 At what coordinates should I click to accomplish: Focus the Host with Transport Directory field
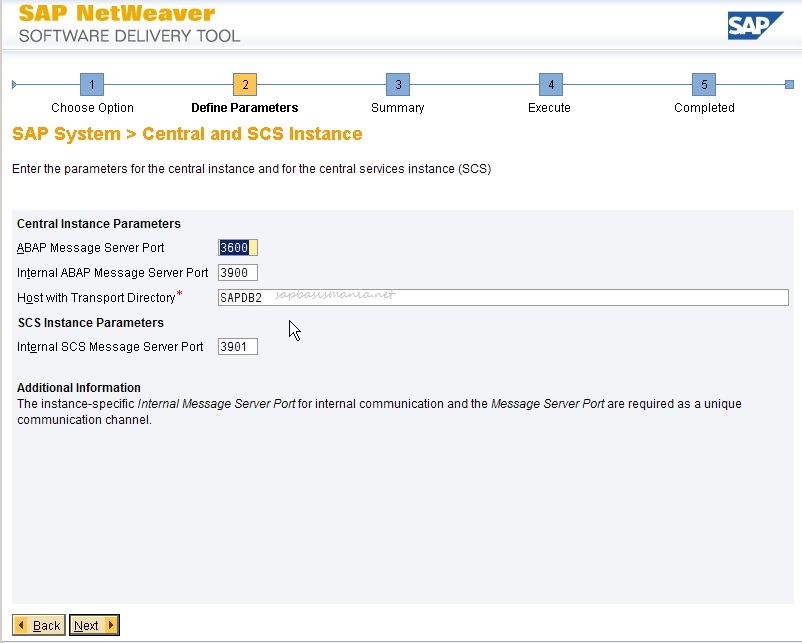pos(503,298)
